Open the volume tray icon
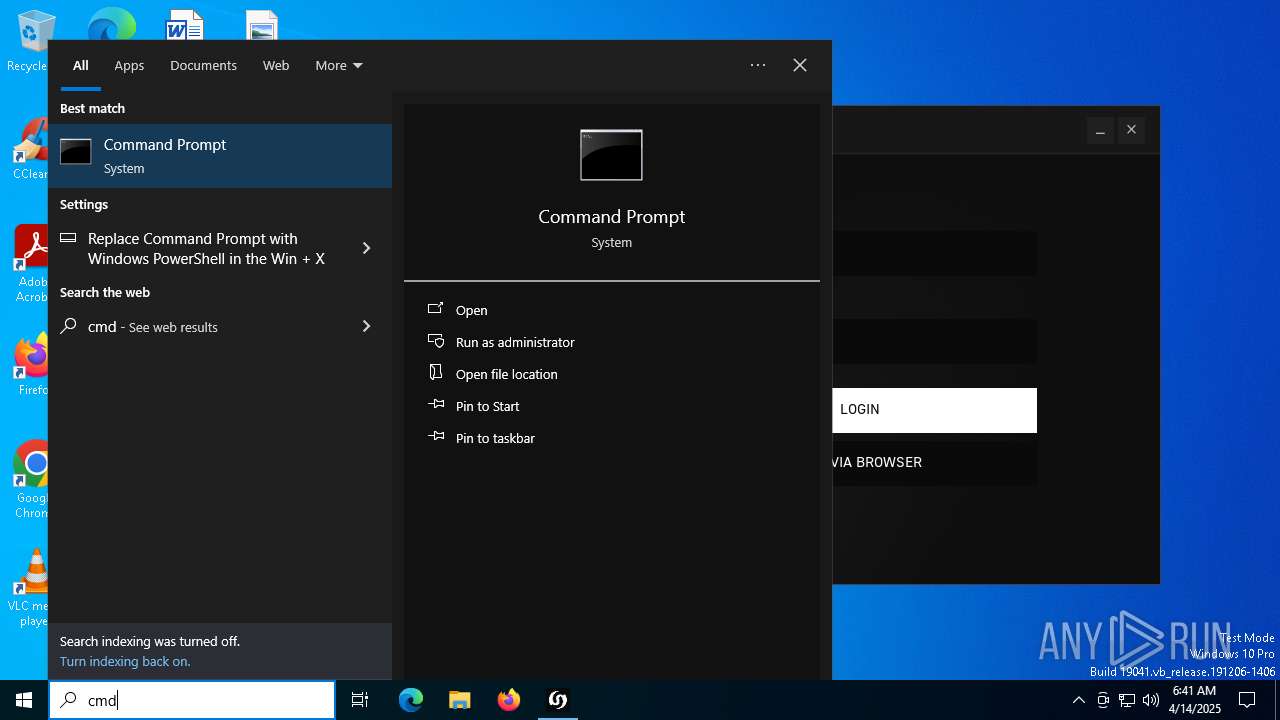 click(x=1151, y=700)
